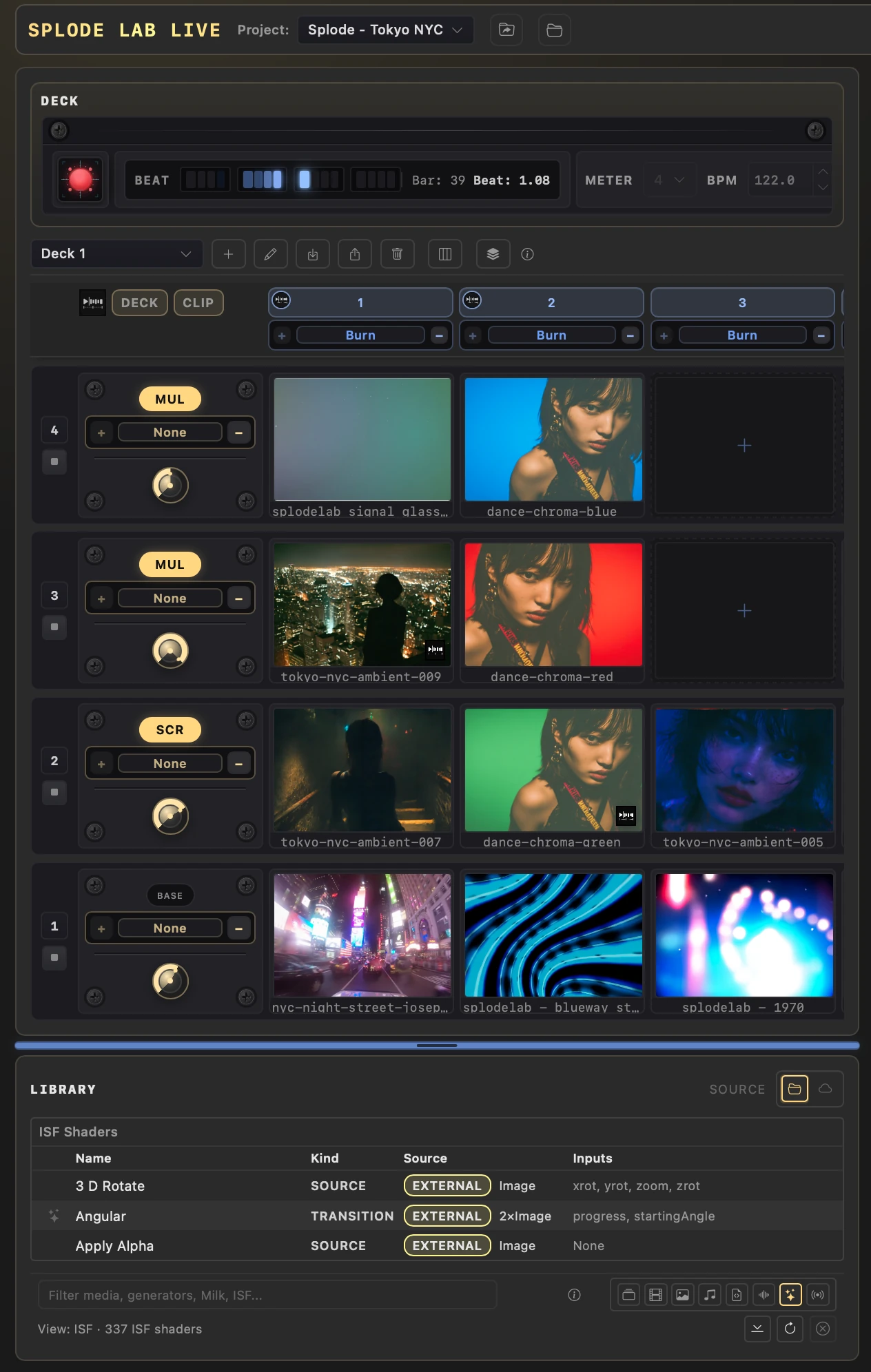The image size is (871, 1372).
Task: Filter library by live broadcast icon
Action: (x=817, y=1295)
